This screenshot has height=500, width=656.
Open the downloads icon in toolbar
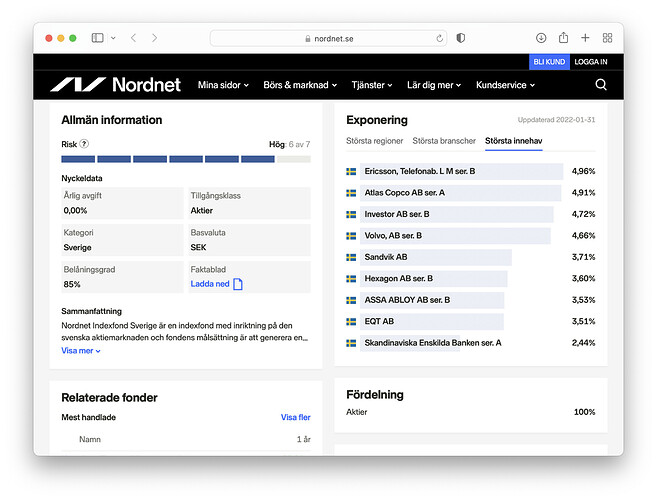(541, 38)
